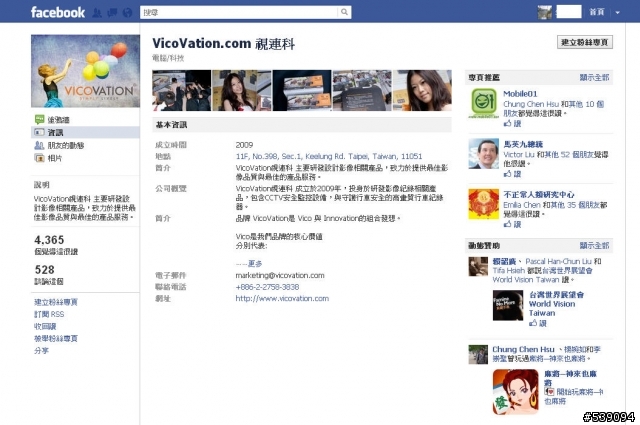640x425 pixels.
Task: Like the World Vision Taiwan page
Action: (538, 323)
